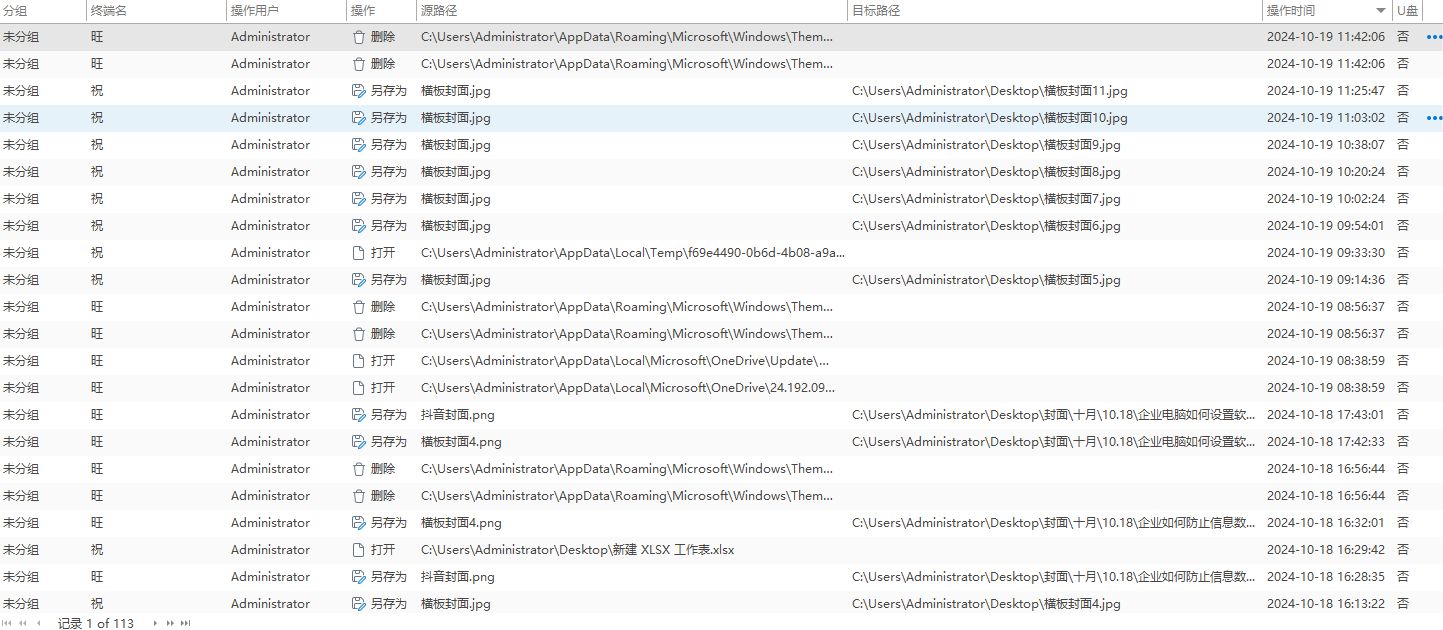Screen dimensions: 1443x630
Task: Select the target path ending 横板封面8.jpg
Action: pos(986,172)
